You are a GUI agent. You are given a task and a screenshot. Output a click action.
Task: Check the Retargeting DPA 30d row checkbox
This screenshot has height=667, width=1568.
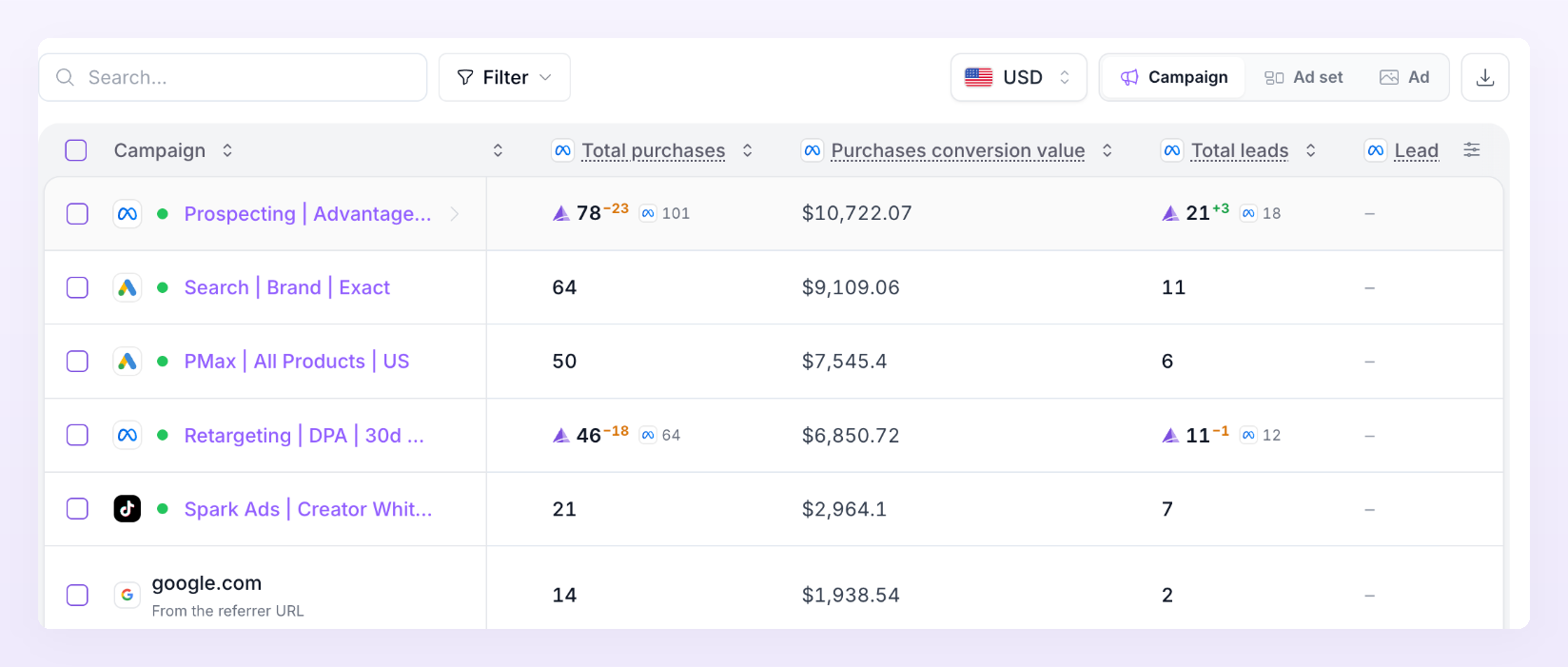tap(77, 435)
